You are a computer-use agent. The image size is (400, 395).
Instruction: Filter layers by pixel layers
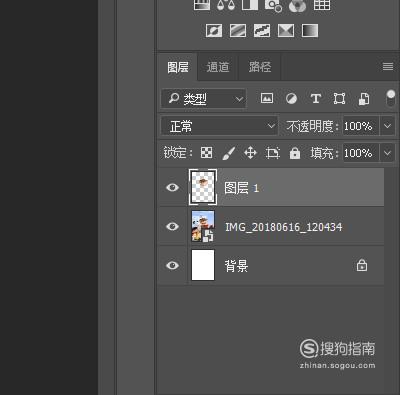pyautogui.click(x=267, y=98)
